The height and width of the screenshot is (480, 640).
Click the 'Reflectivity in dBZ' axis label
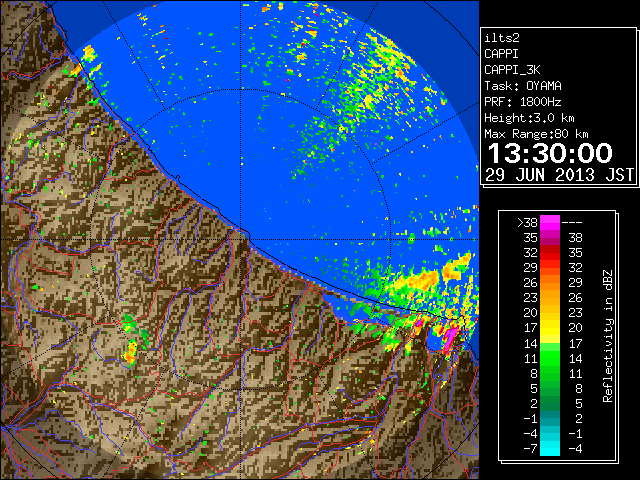pos(608,336)
